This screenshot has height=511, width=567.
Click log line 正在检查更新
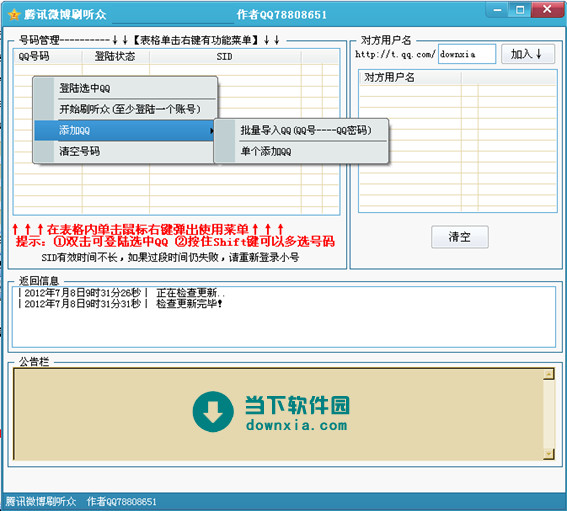(122, 293)
